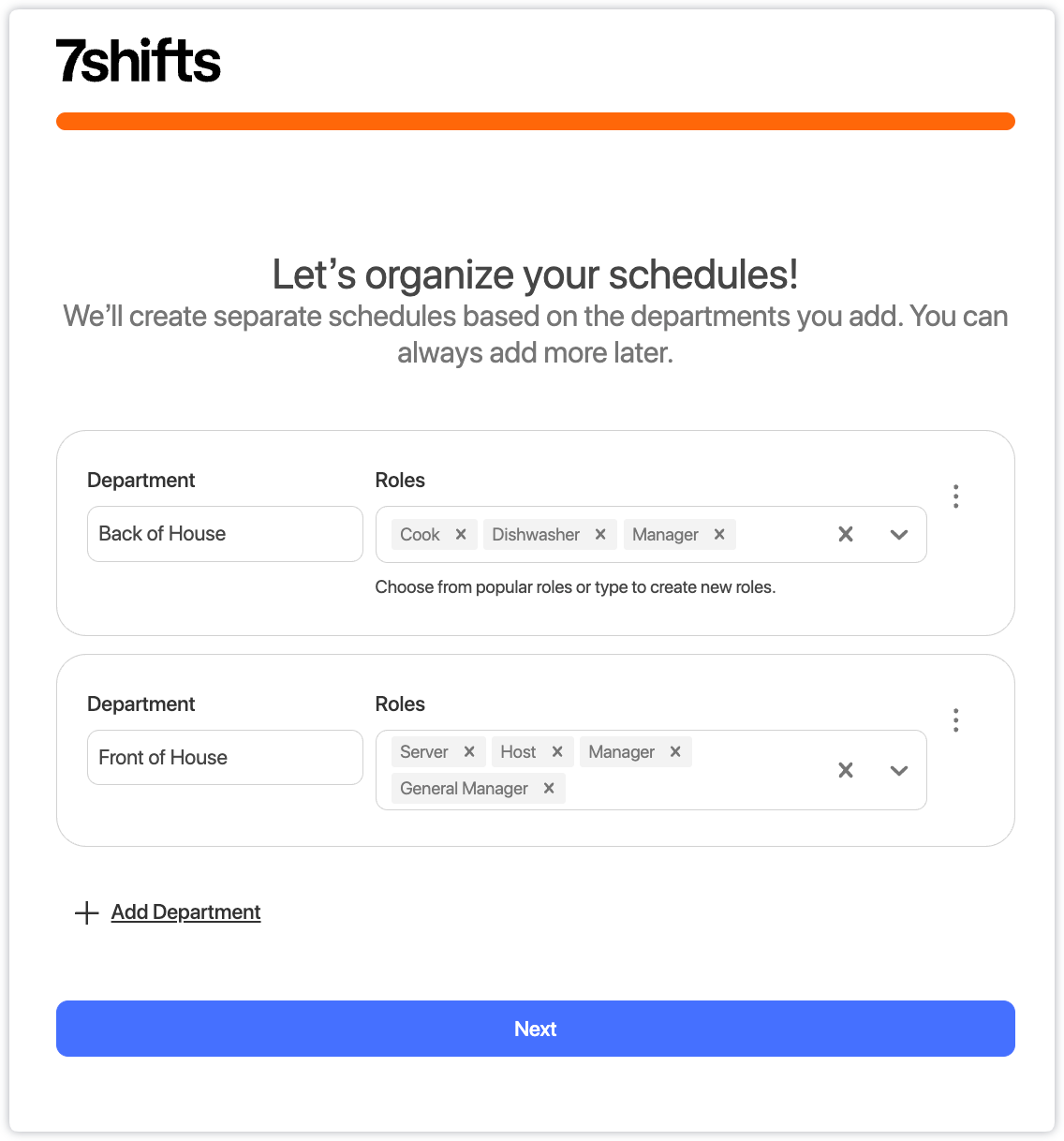This screenshot has width=1064, height=1141.
Task: Remove the Server role tag
Action: tap(469, 751)
